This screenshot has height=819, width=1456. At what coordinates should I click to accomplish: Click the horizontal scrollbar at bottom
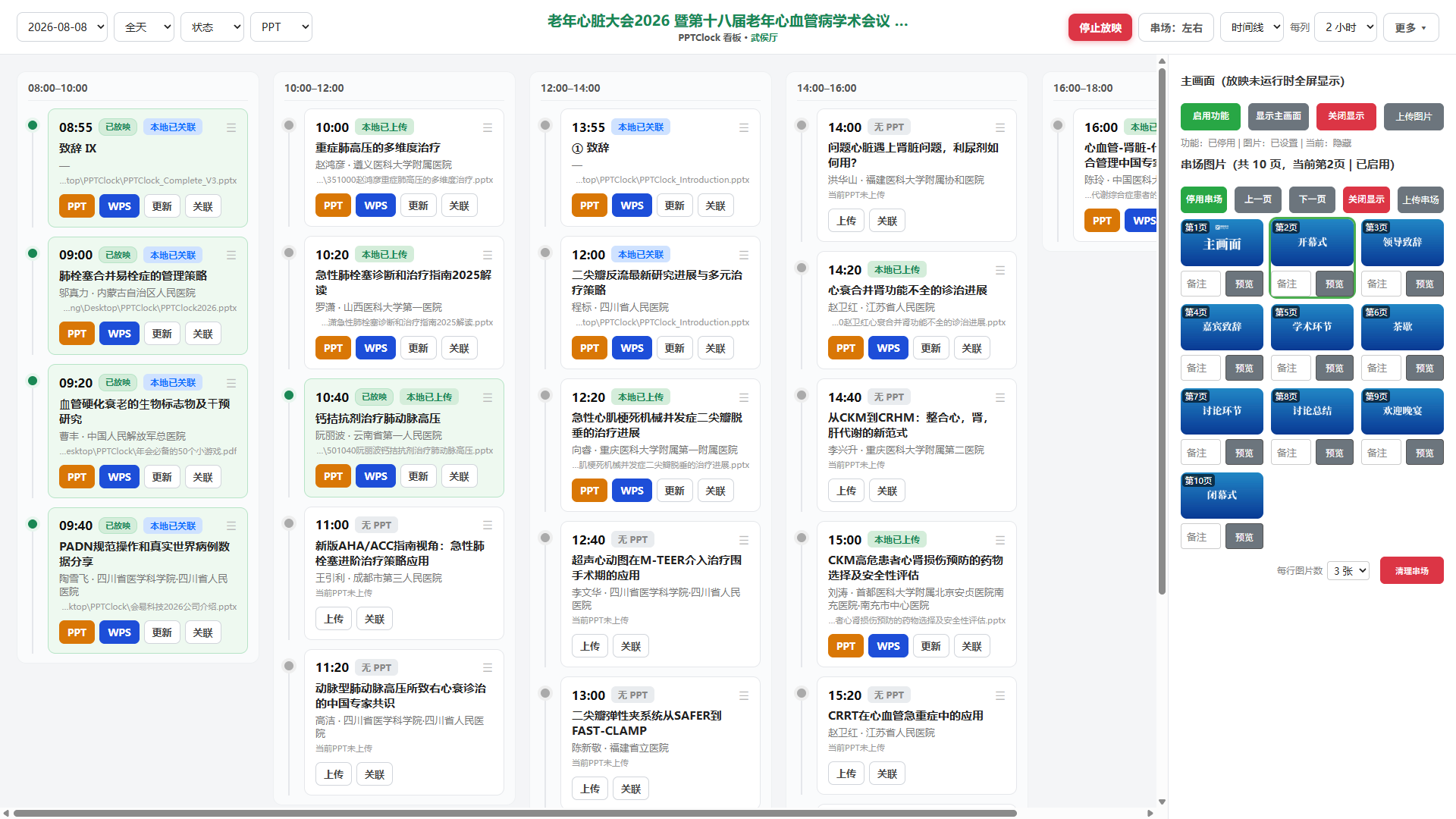pyautogui.click(x=515, y=814)
